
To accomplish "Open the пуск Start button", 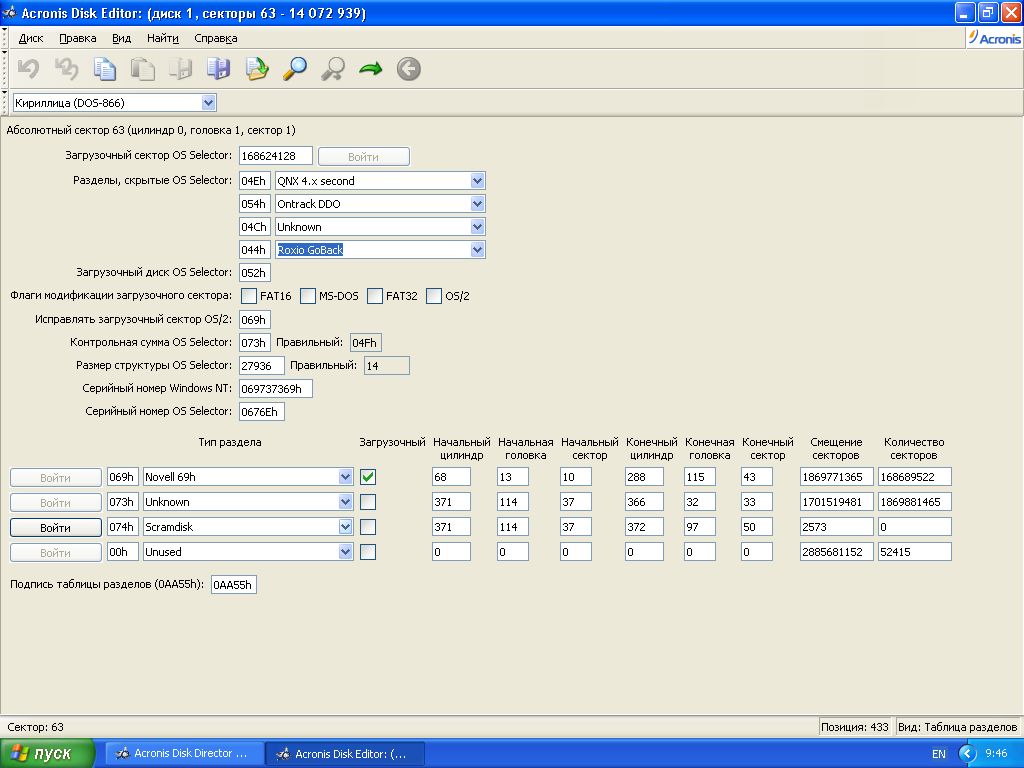I will (x=48, y=754).
